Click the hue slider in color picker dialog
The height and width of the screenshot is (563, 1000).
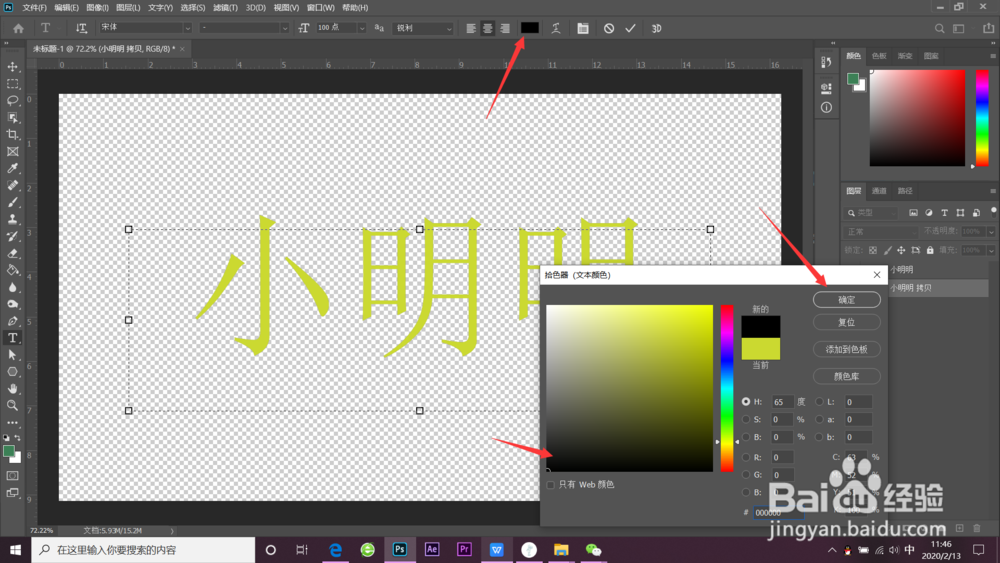[727, 388]
